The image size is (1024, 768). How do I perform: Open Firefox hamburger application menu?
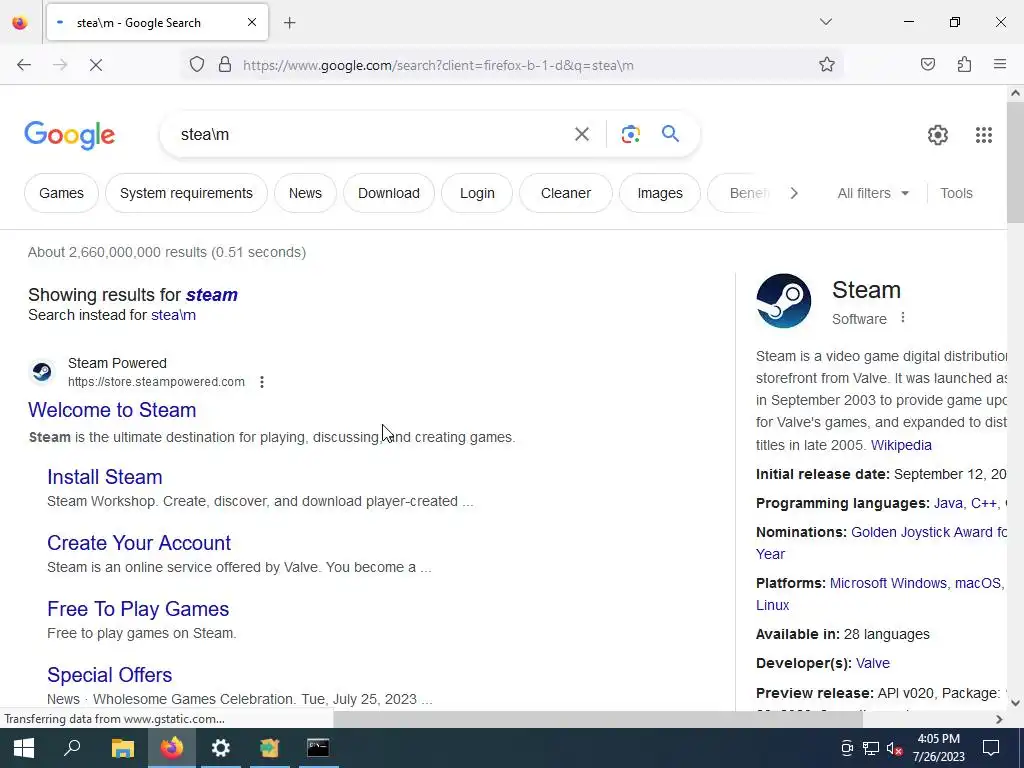click(1000, 64)
